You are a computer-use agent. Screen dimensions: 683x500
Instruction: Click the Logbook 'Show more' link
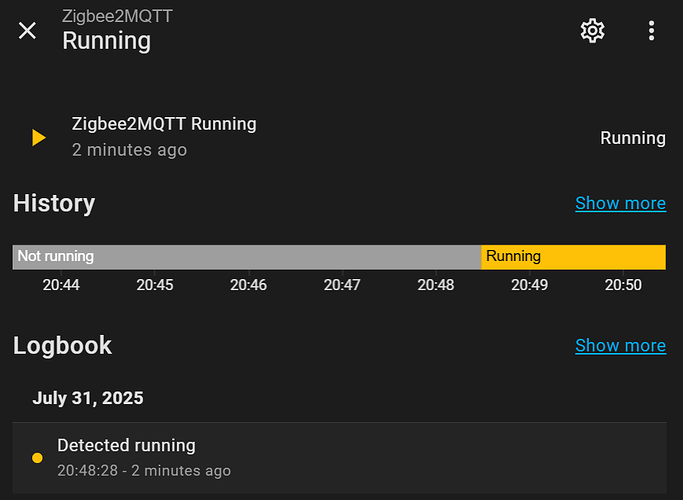coord(620,345)
